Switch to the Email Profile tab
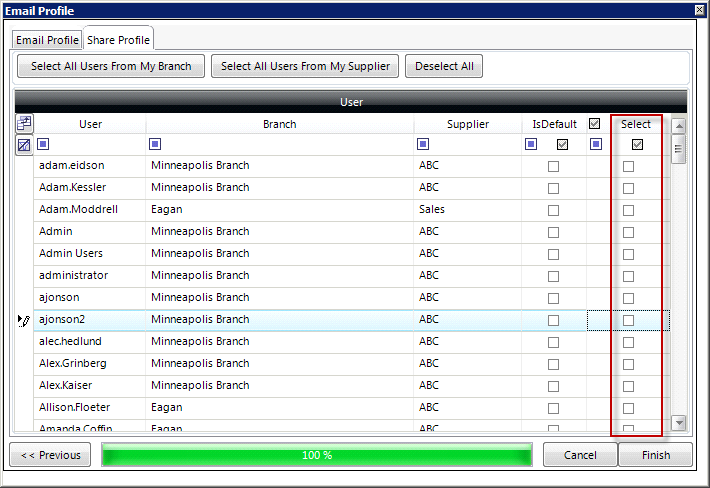The image size is (710, 488). click(46, 40)
